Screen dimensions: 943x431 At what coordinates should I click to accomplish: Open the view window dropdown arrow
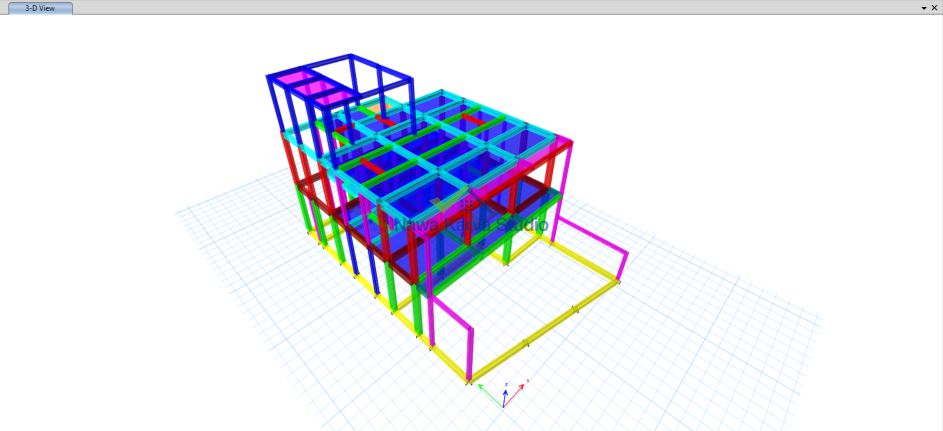click(923, 7)
